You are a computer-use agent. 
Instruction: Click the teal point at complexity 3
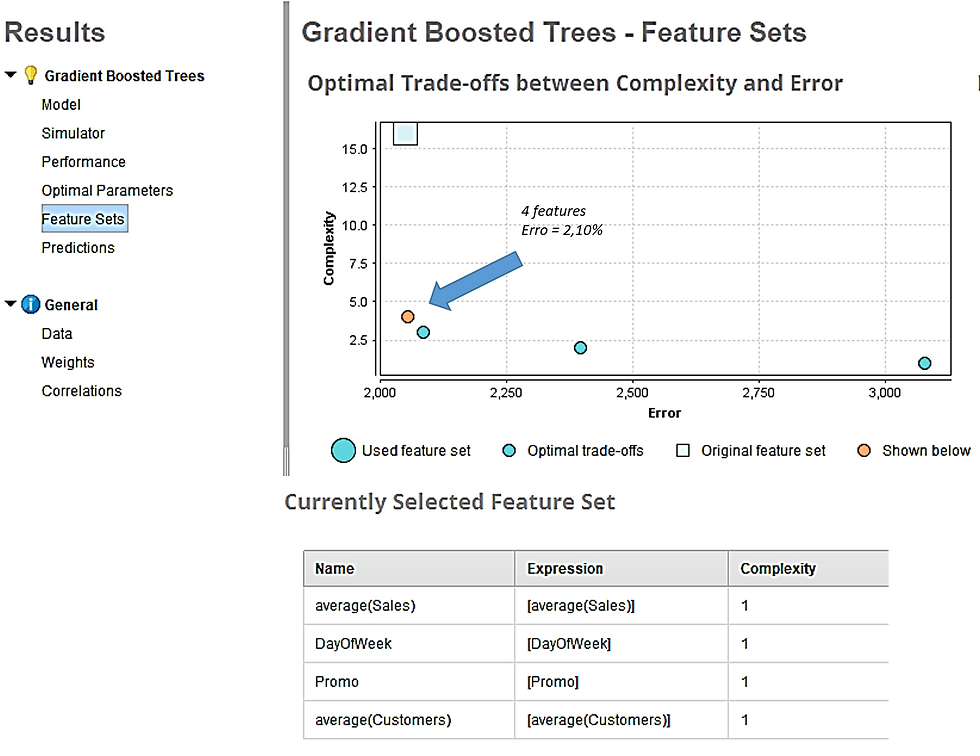tap(423, 332)
